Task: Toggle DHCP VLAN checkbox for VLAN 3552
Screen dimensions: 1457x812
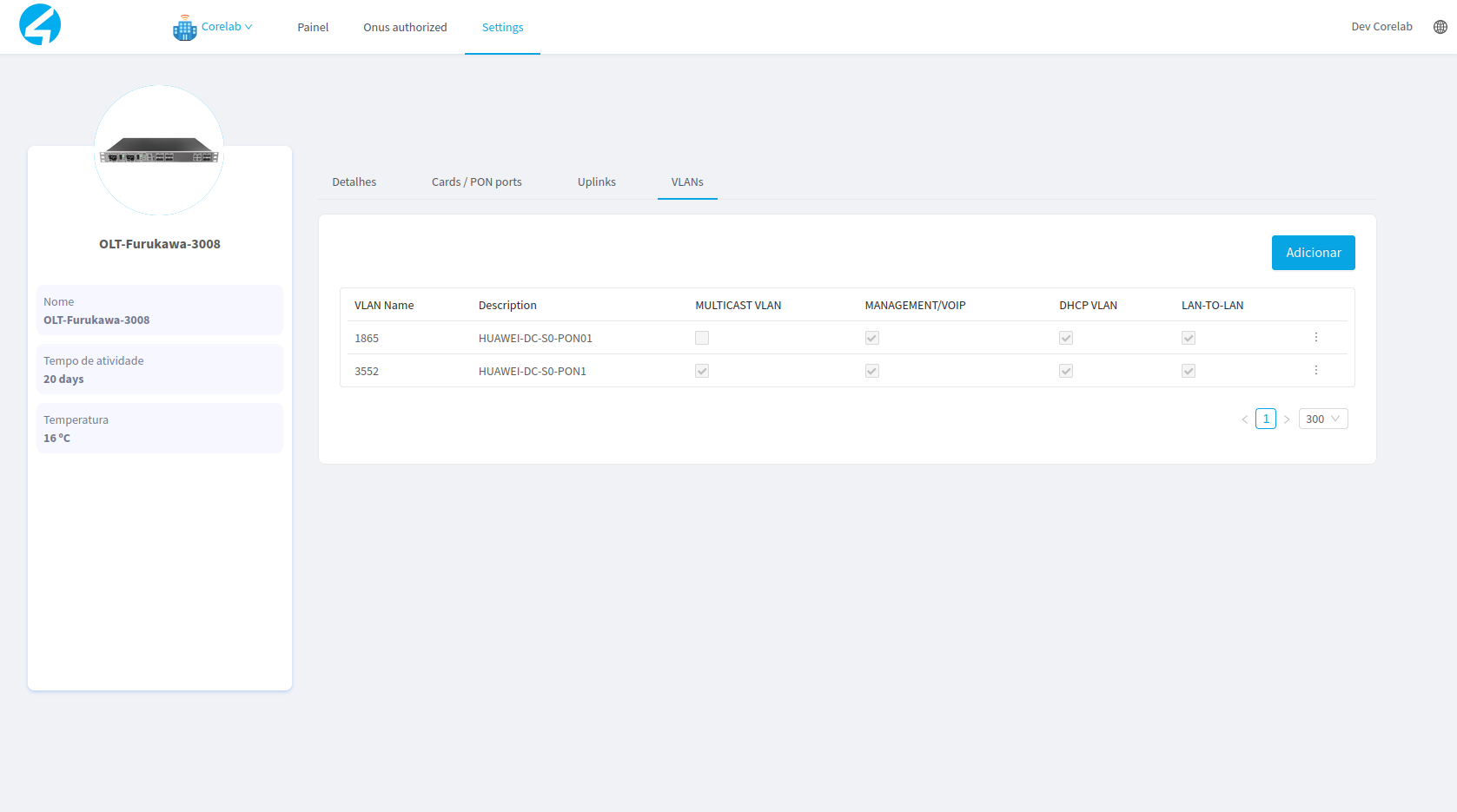Action: 1066,371
